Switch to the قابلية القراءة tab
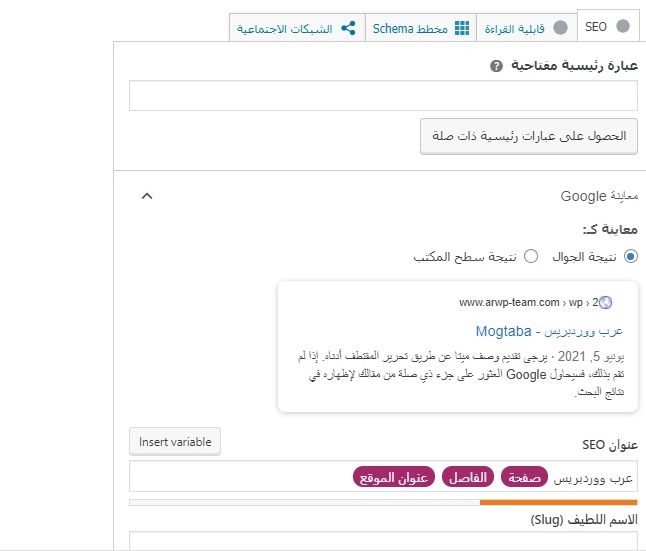 527,28
